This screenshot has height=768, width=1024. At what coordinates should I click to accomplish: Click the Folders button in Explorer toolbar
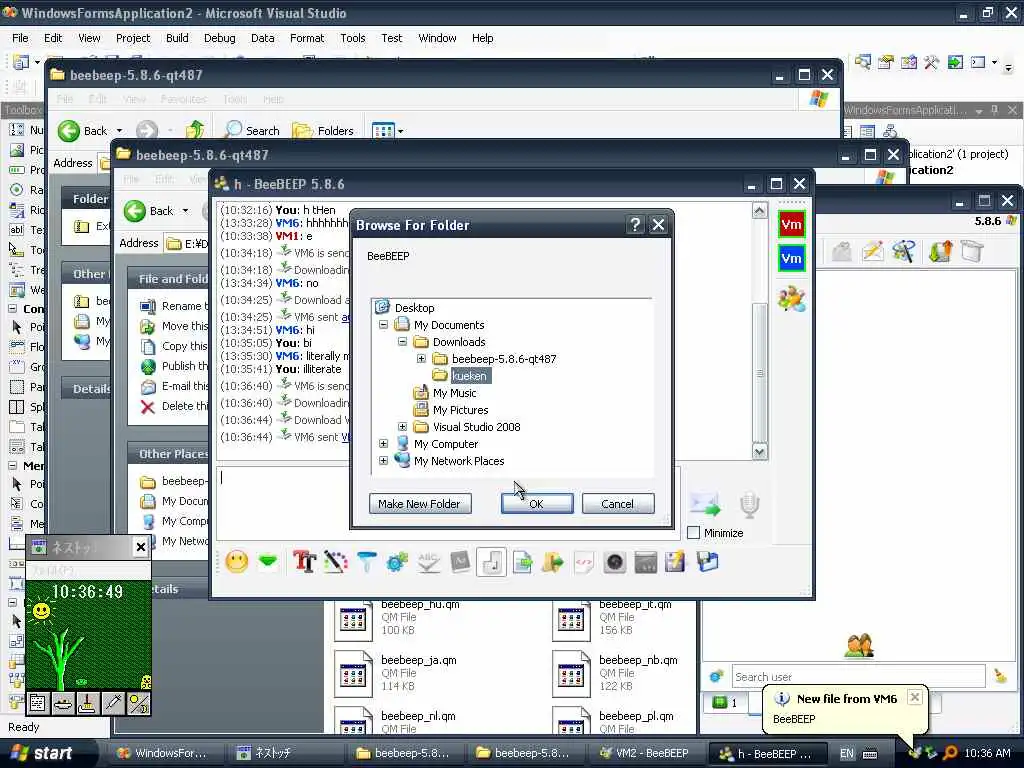[x=323, y=130]
